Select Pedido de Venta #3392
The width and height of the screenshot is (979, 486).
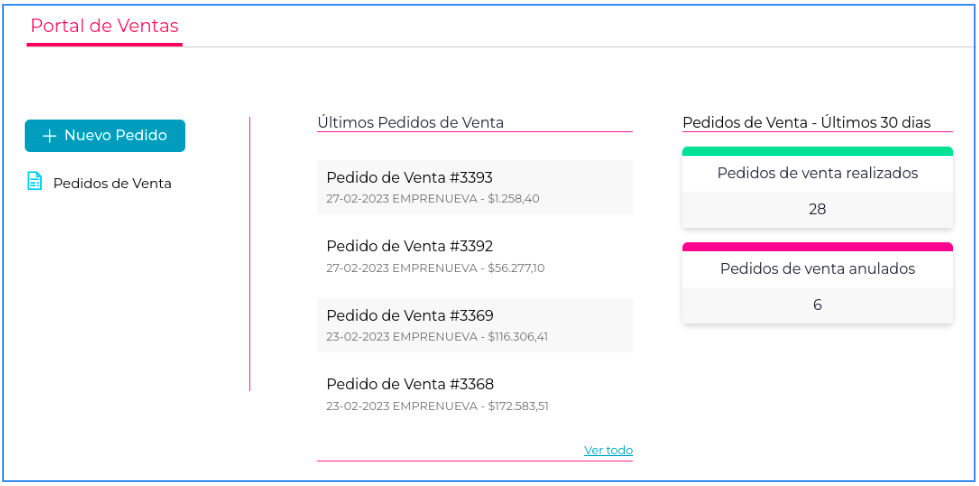coord(409,246)
